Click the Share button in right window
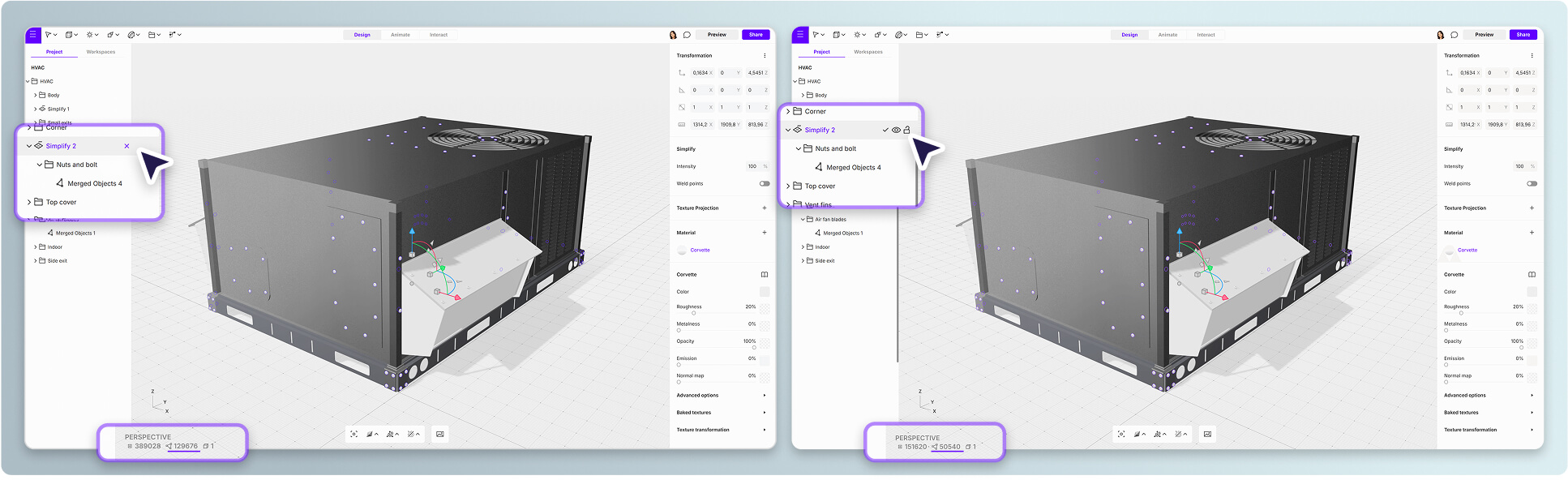This screenshot has width=1568, height=480. pos(1523,35)
